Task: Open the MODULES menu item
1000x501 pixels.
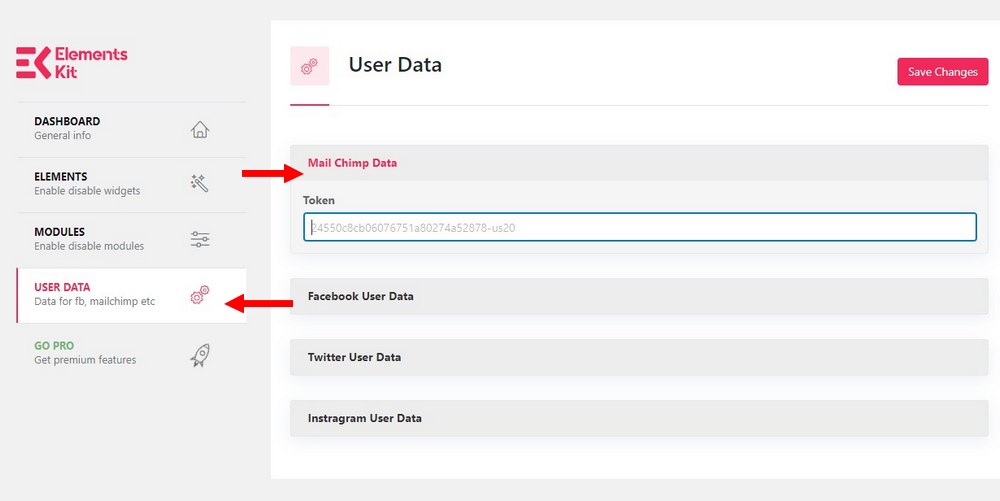Action: click(x=131, y=240)
